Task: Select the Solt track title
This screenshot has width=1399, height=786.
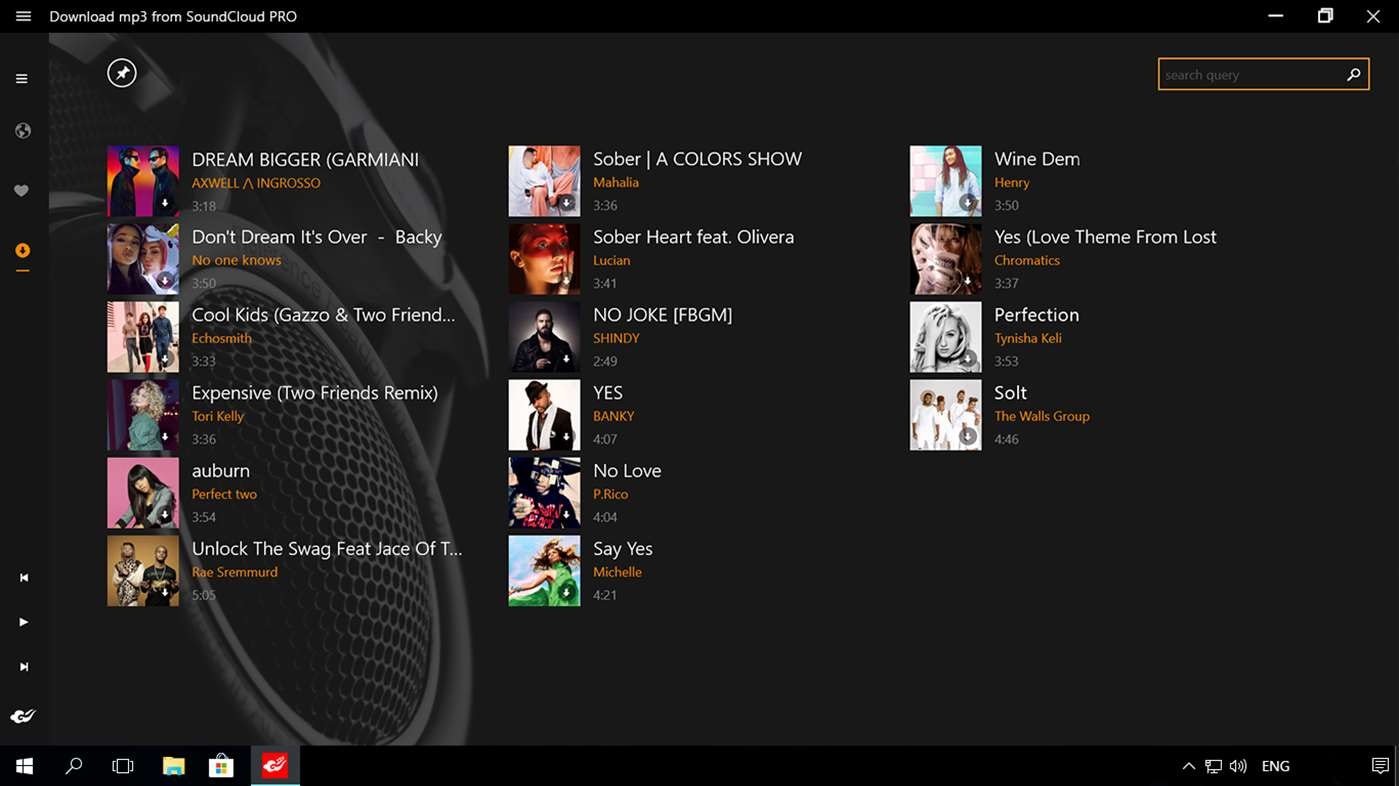Action: [x=1011, y=393]
